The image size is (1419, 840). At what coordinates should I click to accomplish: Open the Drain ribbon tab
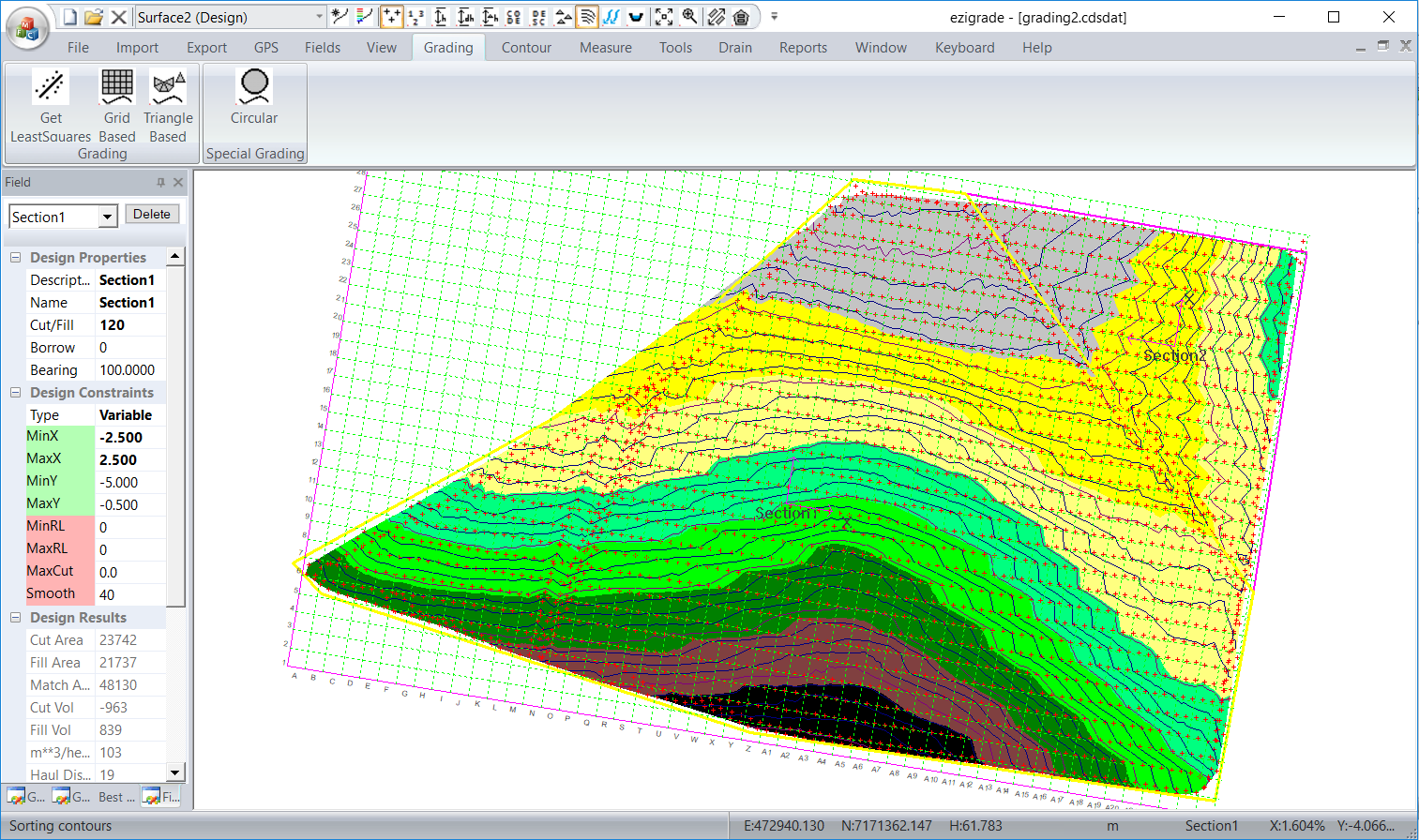point(735,48)
